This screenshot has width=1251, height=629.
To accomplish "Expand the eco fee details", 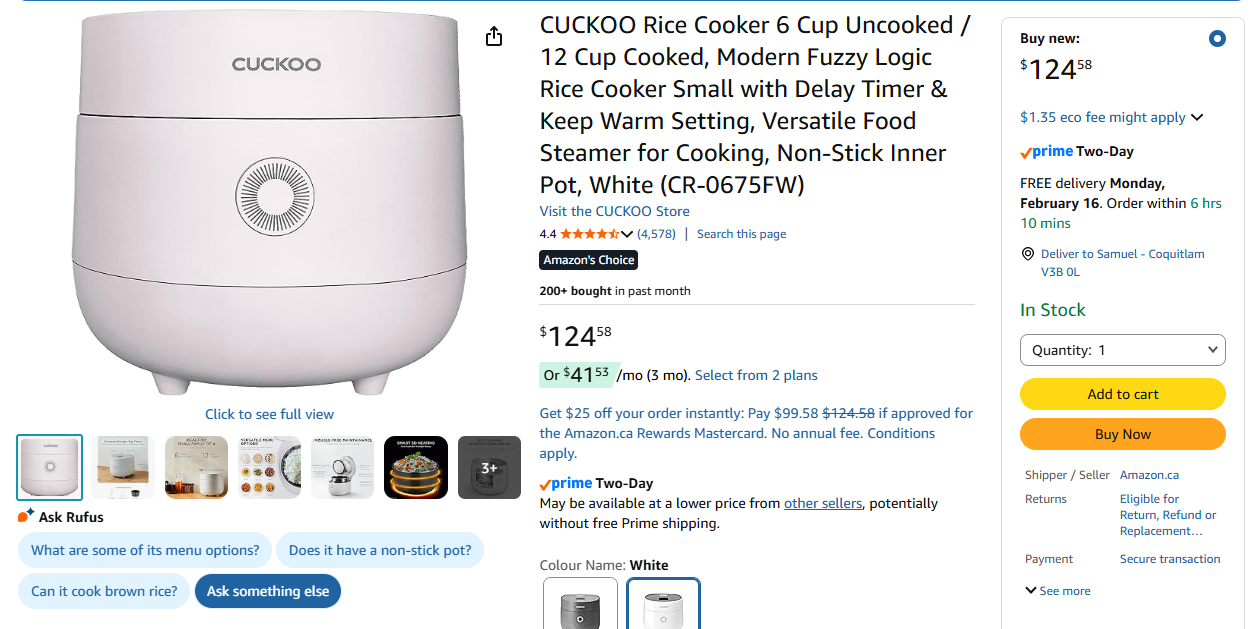I will click(x=1197, y=117).
